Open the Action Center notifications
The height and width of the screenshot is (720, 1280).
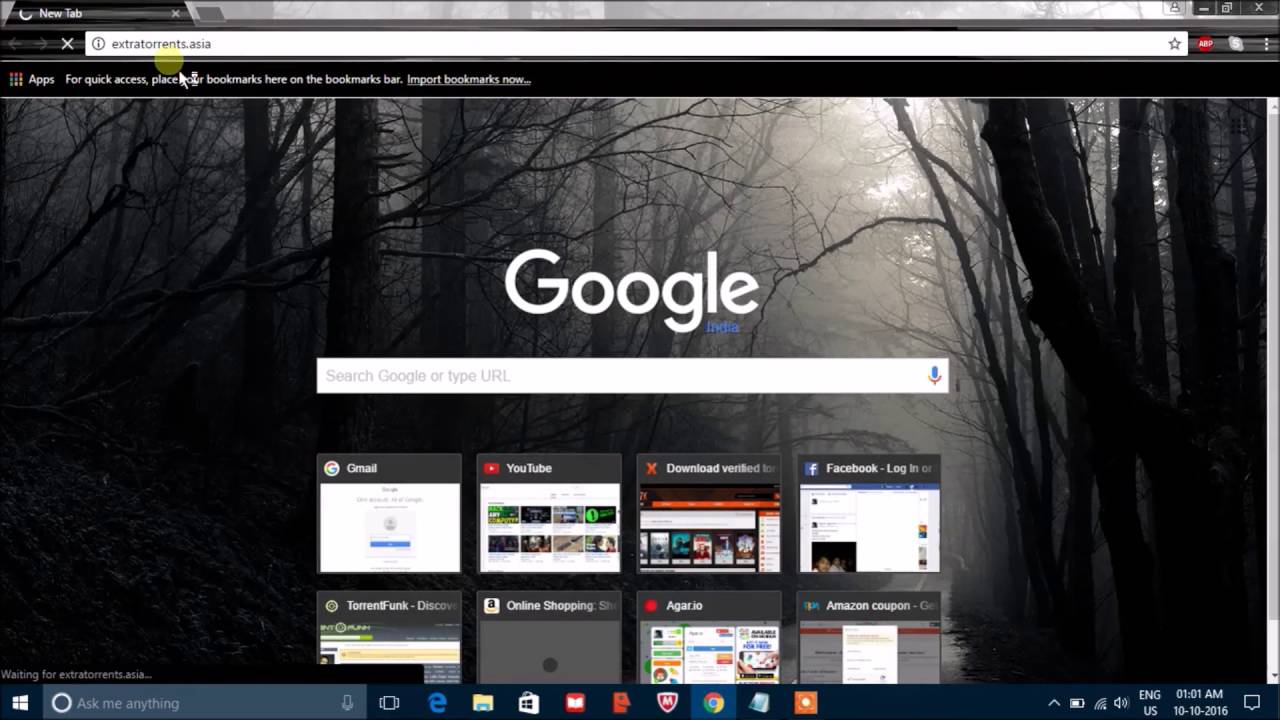click(x=1252, y=703)
